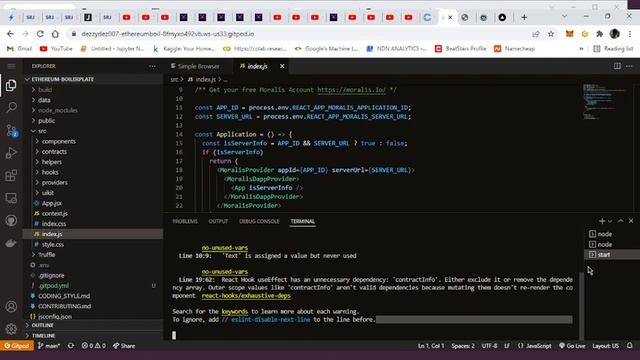Image resolution: width=640 pixels, height=360 pixels.
Task: Open the Docker view in activity bar
Action: coord(11,243)
